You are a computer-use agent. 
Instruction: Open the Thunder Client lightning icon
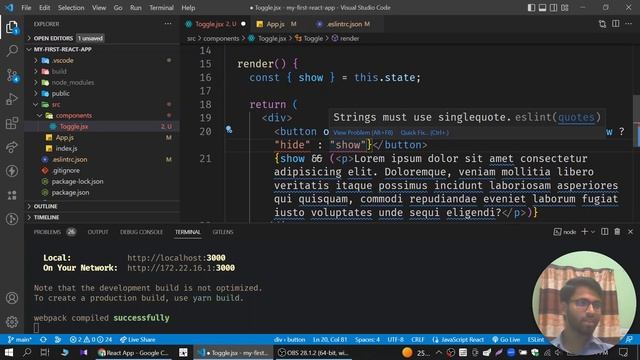click(12, 171)
